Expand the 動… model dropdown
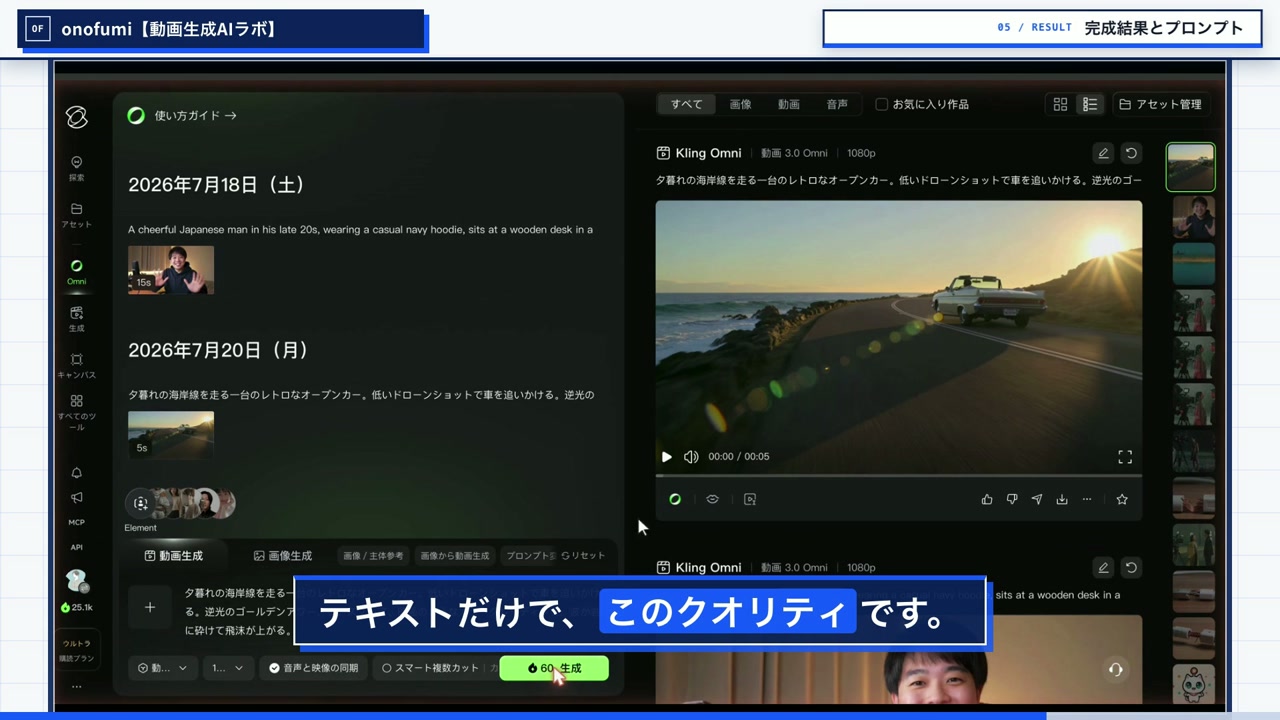 162,668
